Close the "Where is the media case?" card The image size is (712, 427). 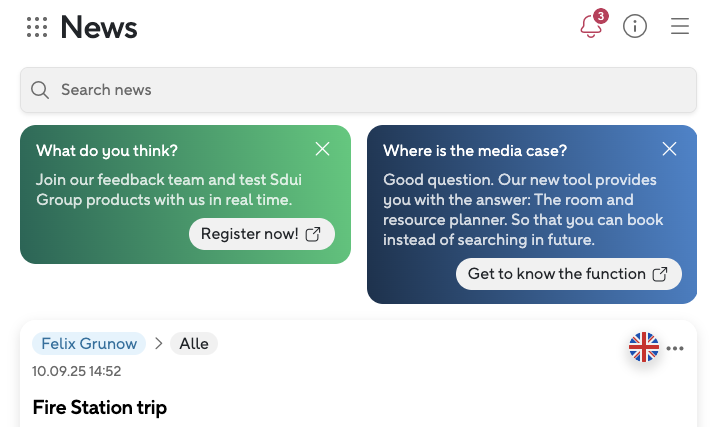click(x=669, y=149)
